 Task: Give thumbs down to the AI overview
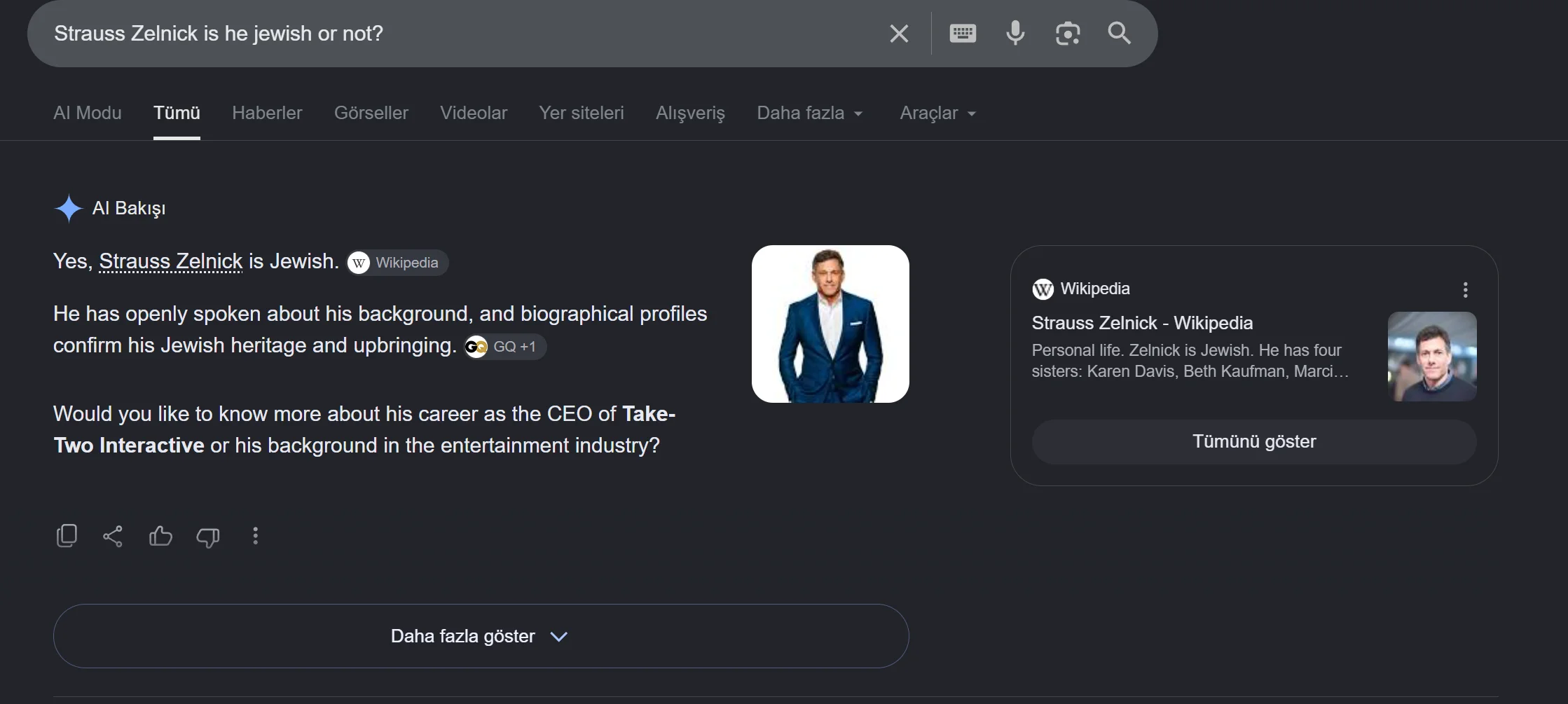pos(208,537)
